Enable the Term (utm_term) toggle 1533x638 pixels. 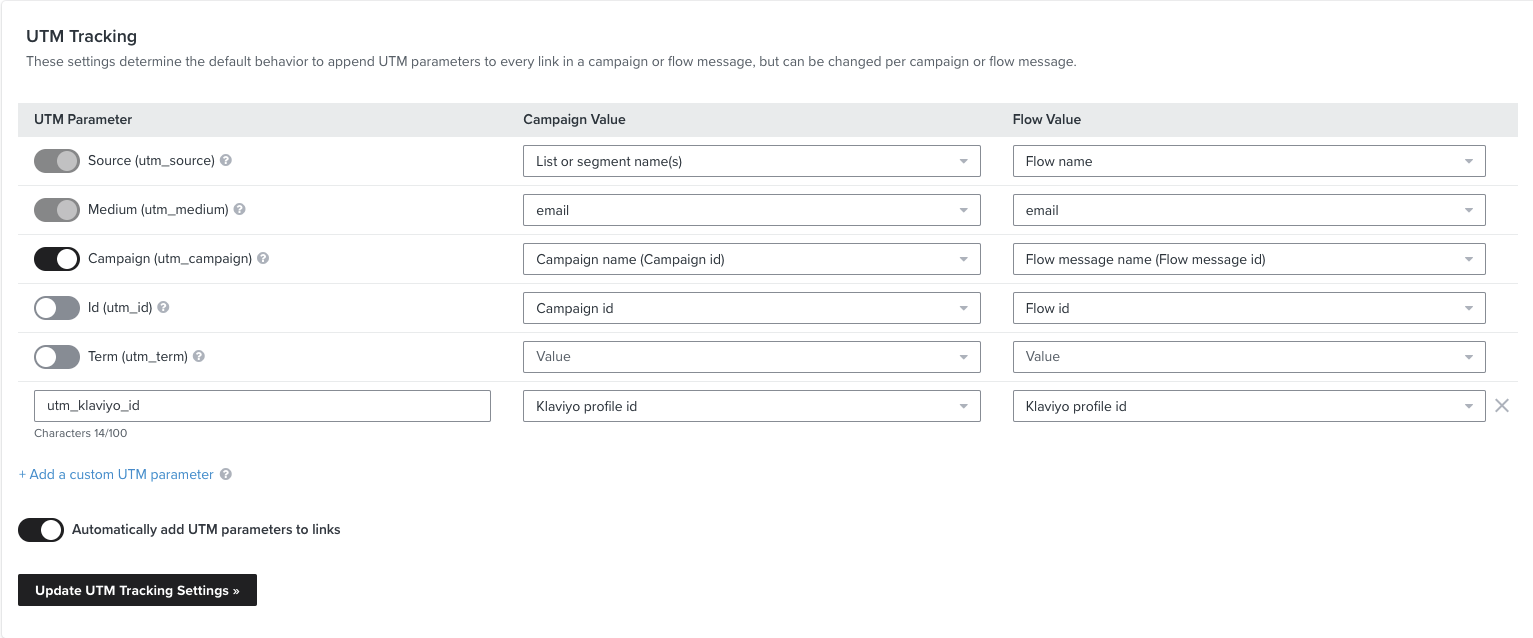tap(56, 357)
